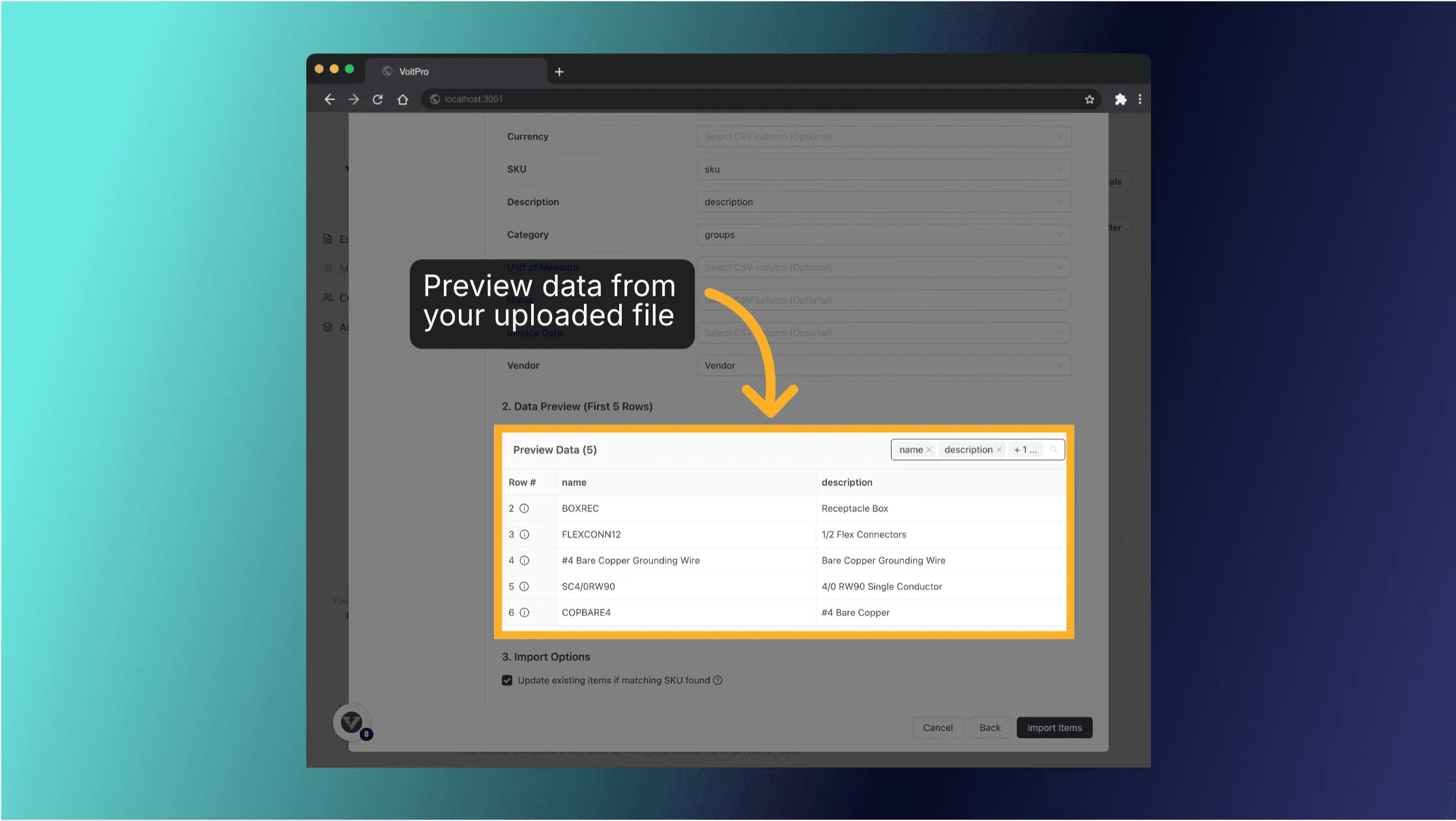The image size is (1456, 821).
Task: View details via row 2 info icon
Action: 525,508
